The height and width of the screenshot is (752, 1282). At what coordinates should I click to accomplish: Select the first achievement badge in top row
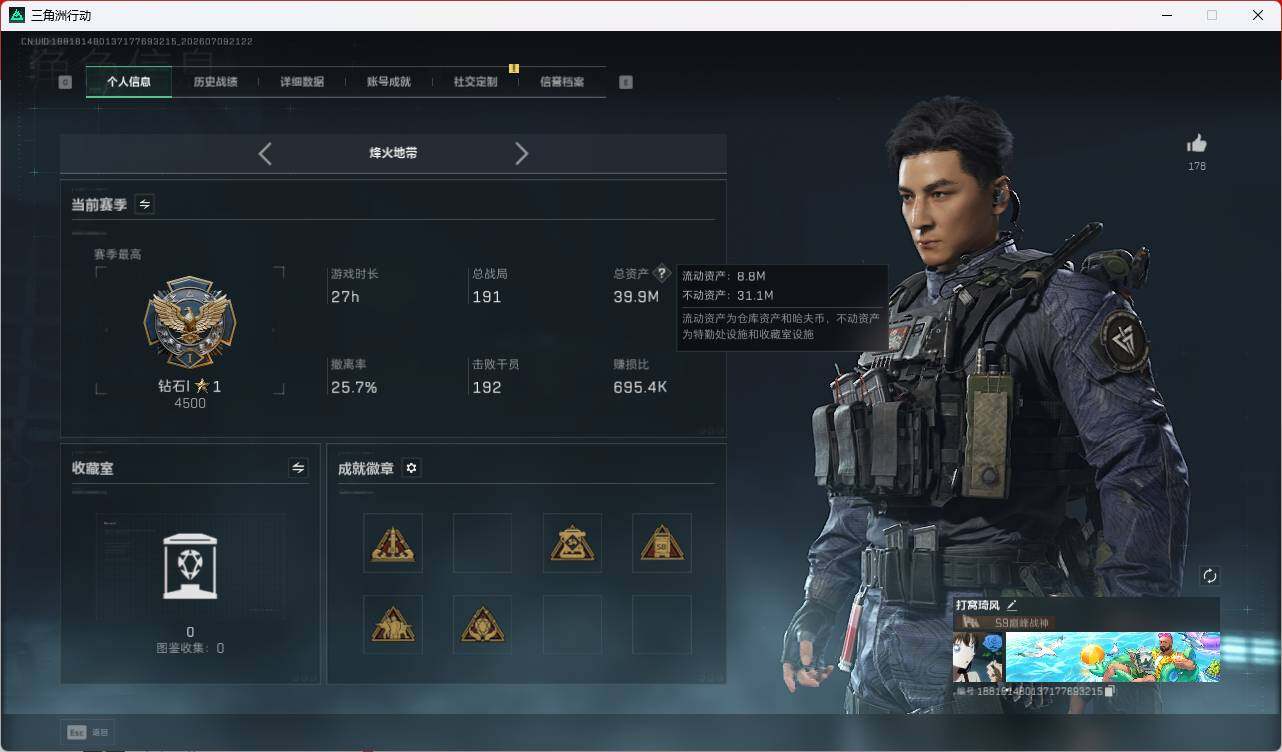click(x=393, y=543)
